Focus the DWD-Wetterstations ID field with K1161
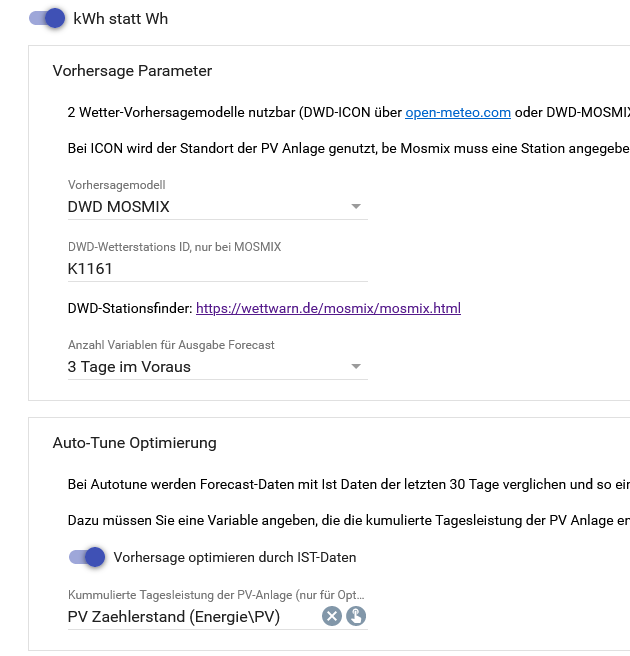Screen dimensions: 630x656 200,268
